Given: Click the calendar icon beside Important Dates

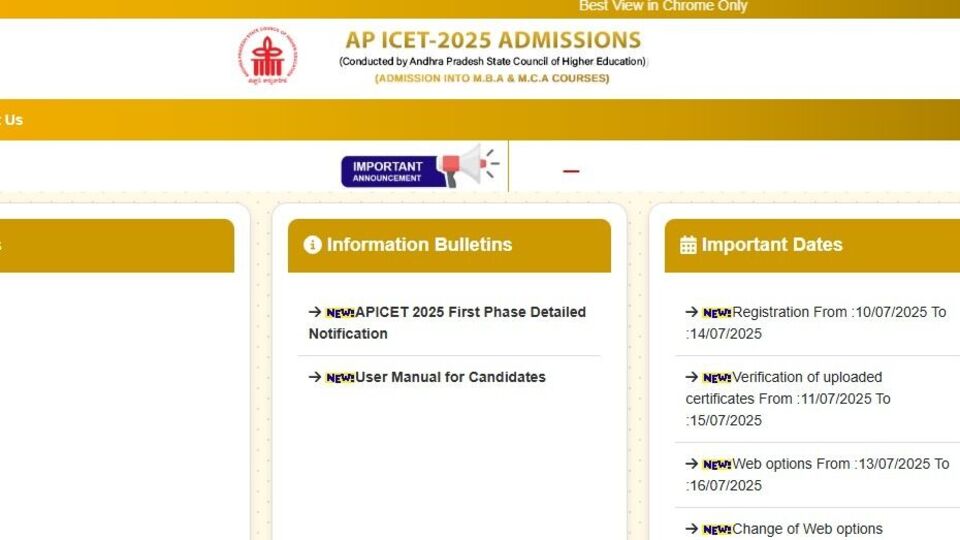Looking at the screenshot, I should tap(688, 245).
